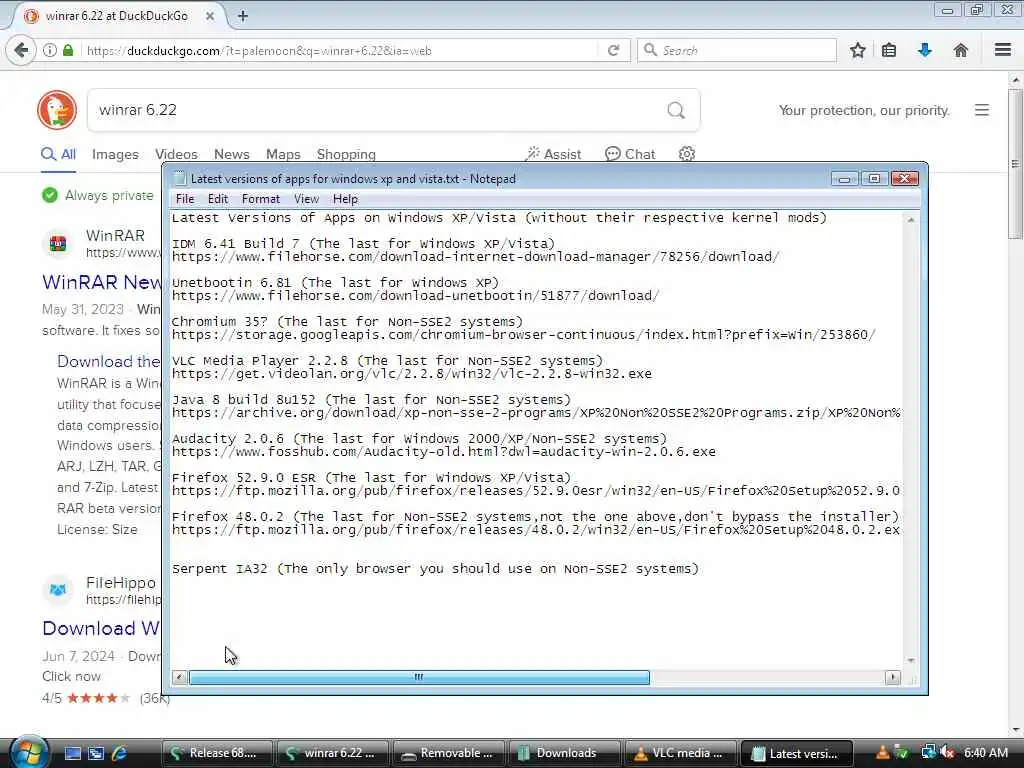1024x768 pixels.
Task: Click the Assist button
Action: point(553,154)
